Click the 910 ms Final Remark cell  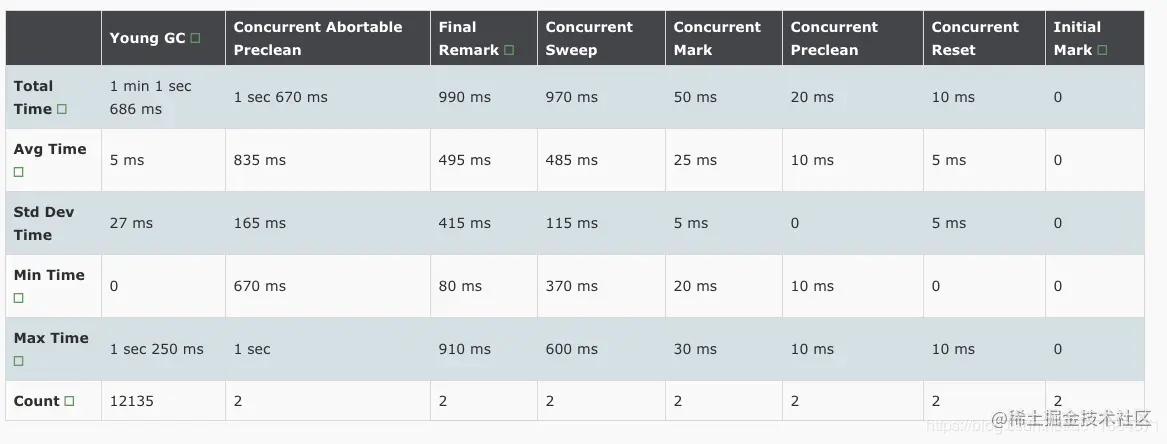[x=464, y=349]
